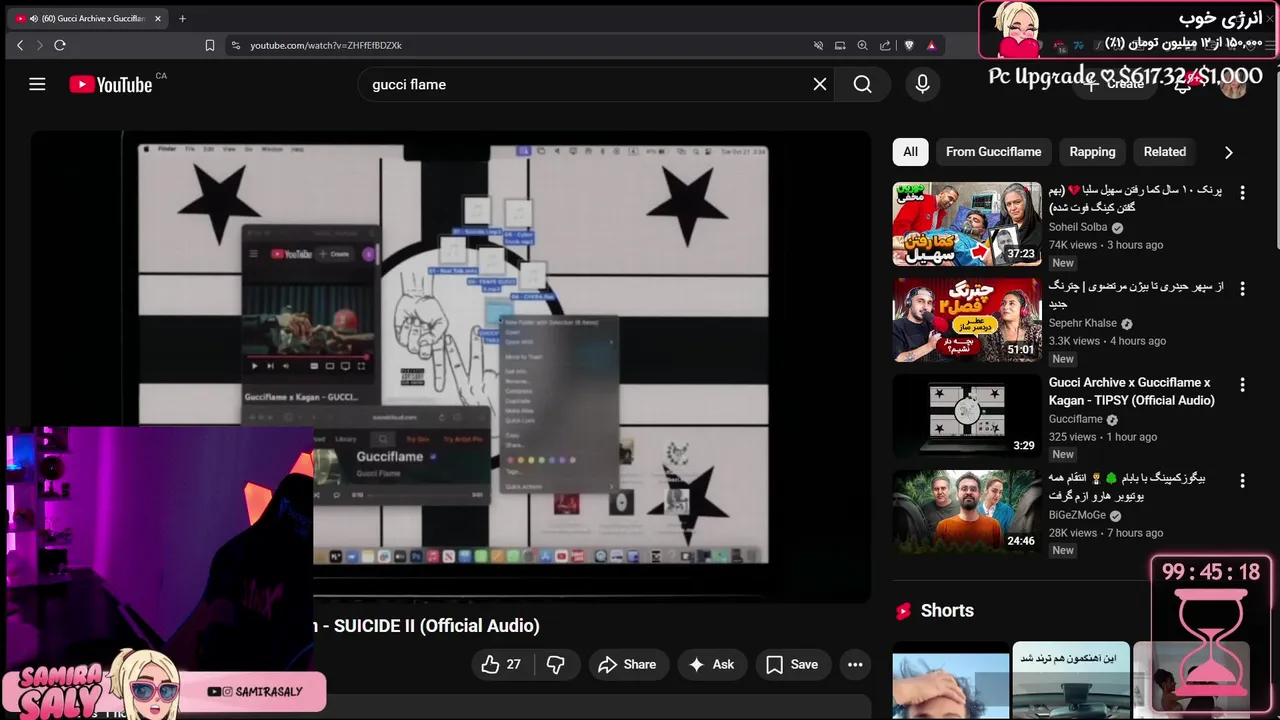Image resolution: width=1280 pixels, height=720 pixels.
Task: Select the All filter chip
Action: [910, 152]
